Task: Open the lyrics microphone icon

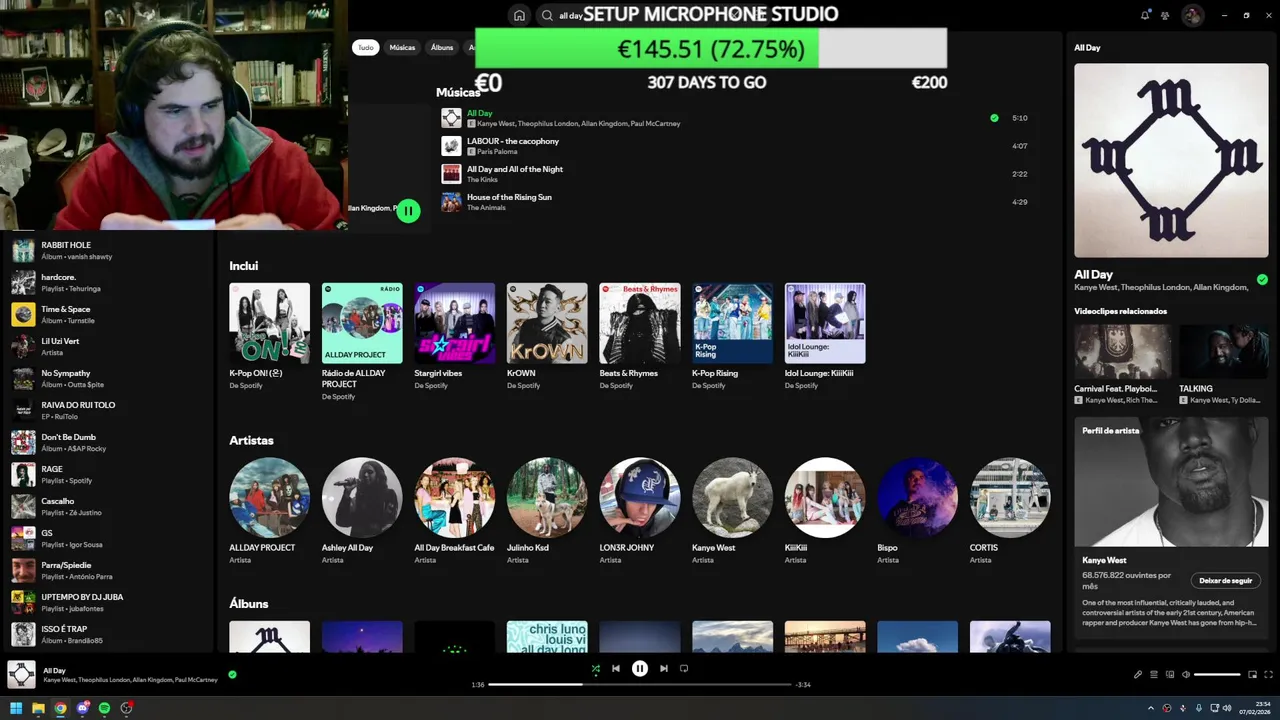Action: tap(1137, 674)
